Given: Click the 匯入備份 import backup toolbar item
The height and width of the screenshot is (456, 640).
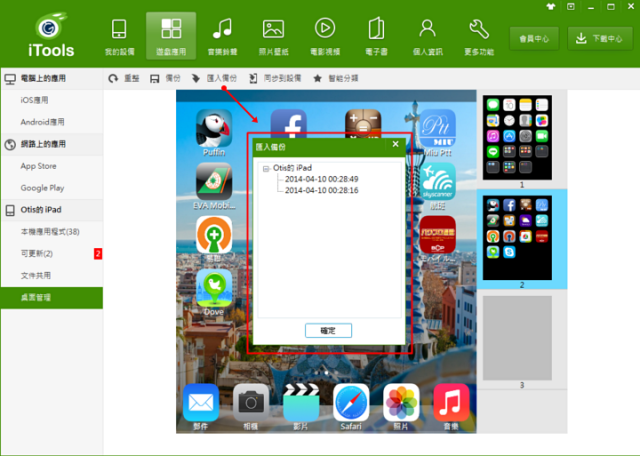Looking at the screenshot, I should click(214, 78).
